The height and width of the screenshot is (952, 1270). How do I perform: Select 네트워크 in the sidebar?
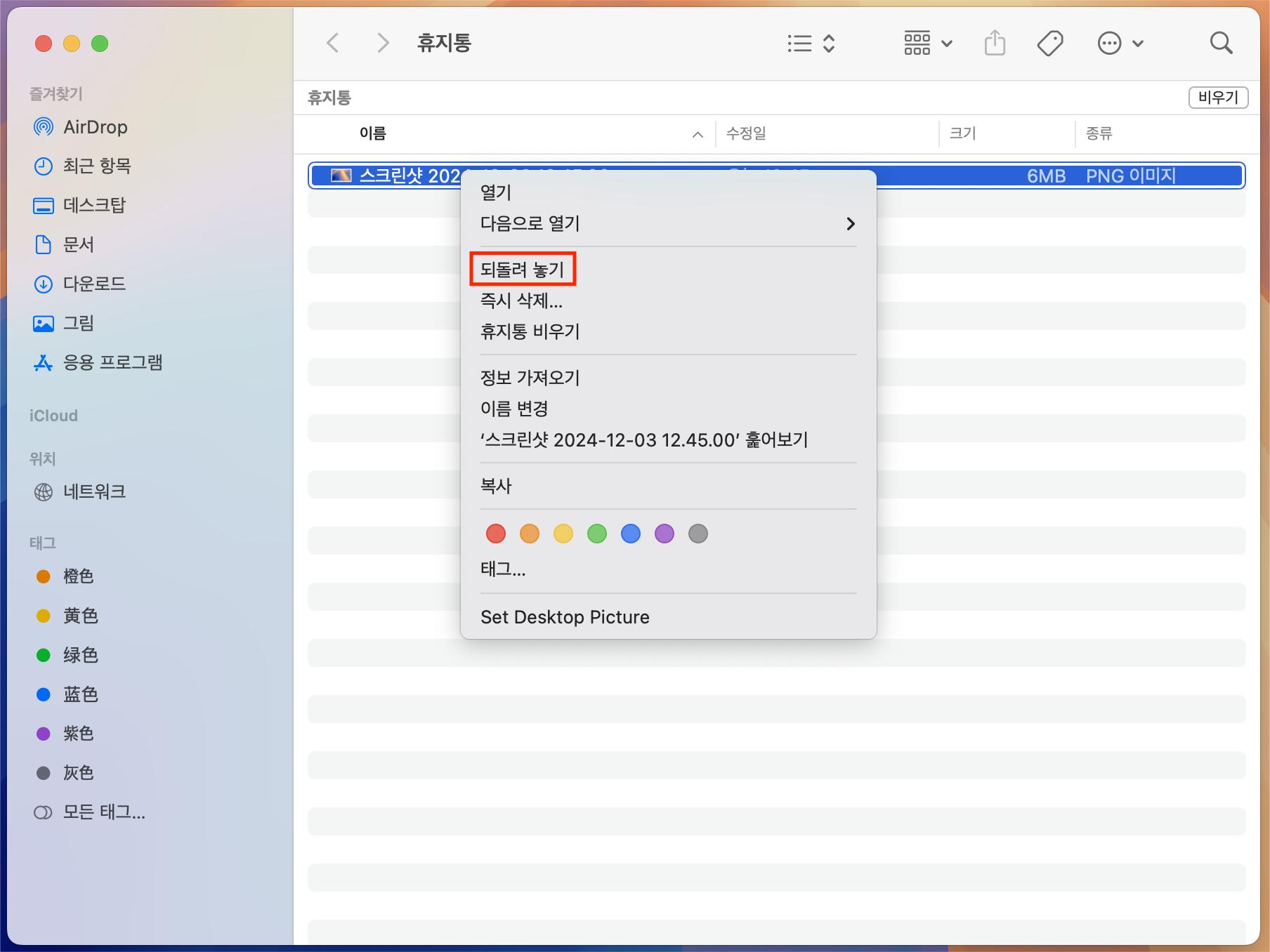[94, 491]
